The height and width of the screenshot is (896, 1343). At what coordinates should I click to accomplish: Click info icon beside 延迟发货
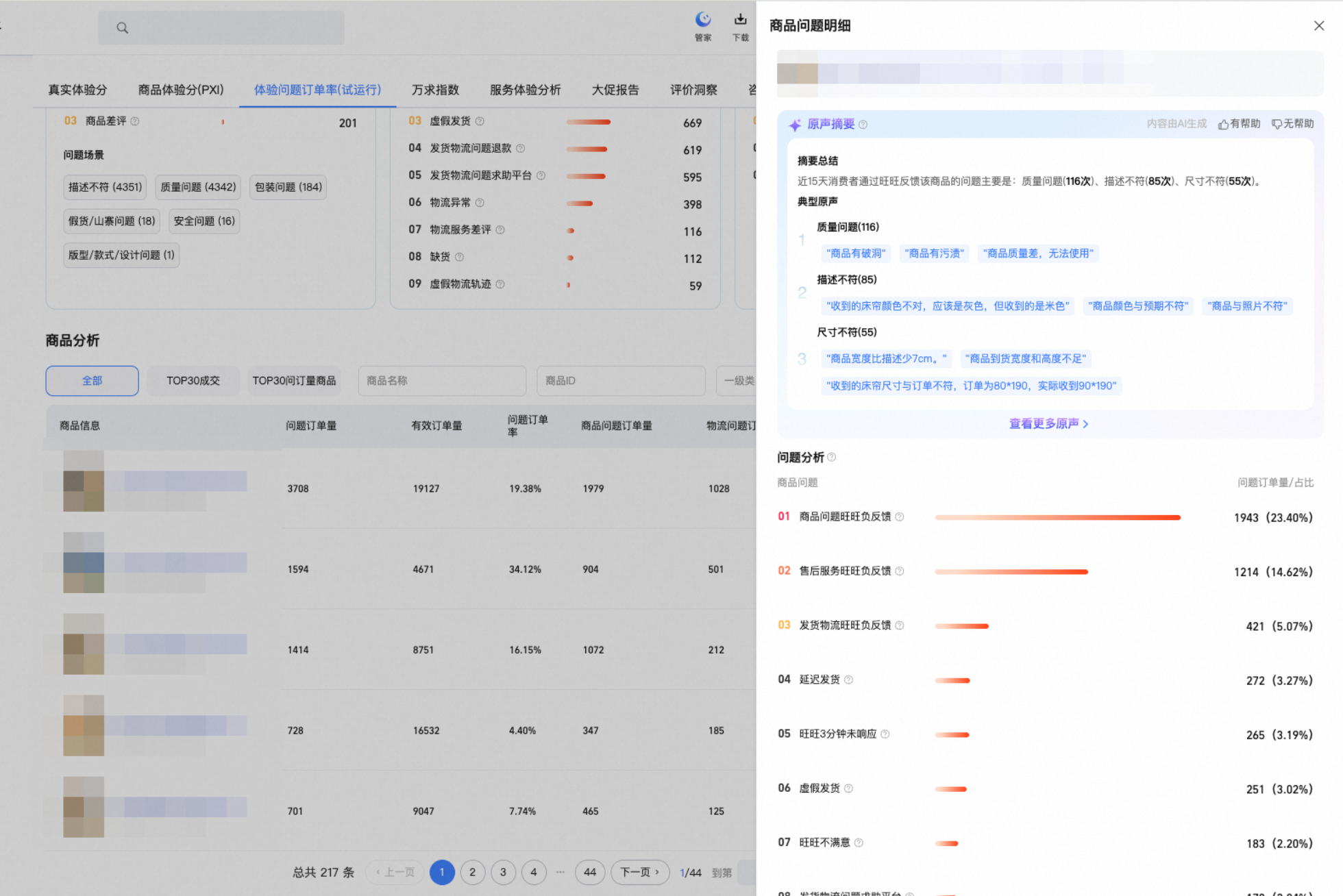click(x=848, y=680)
